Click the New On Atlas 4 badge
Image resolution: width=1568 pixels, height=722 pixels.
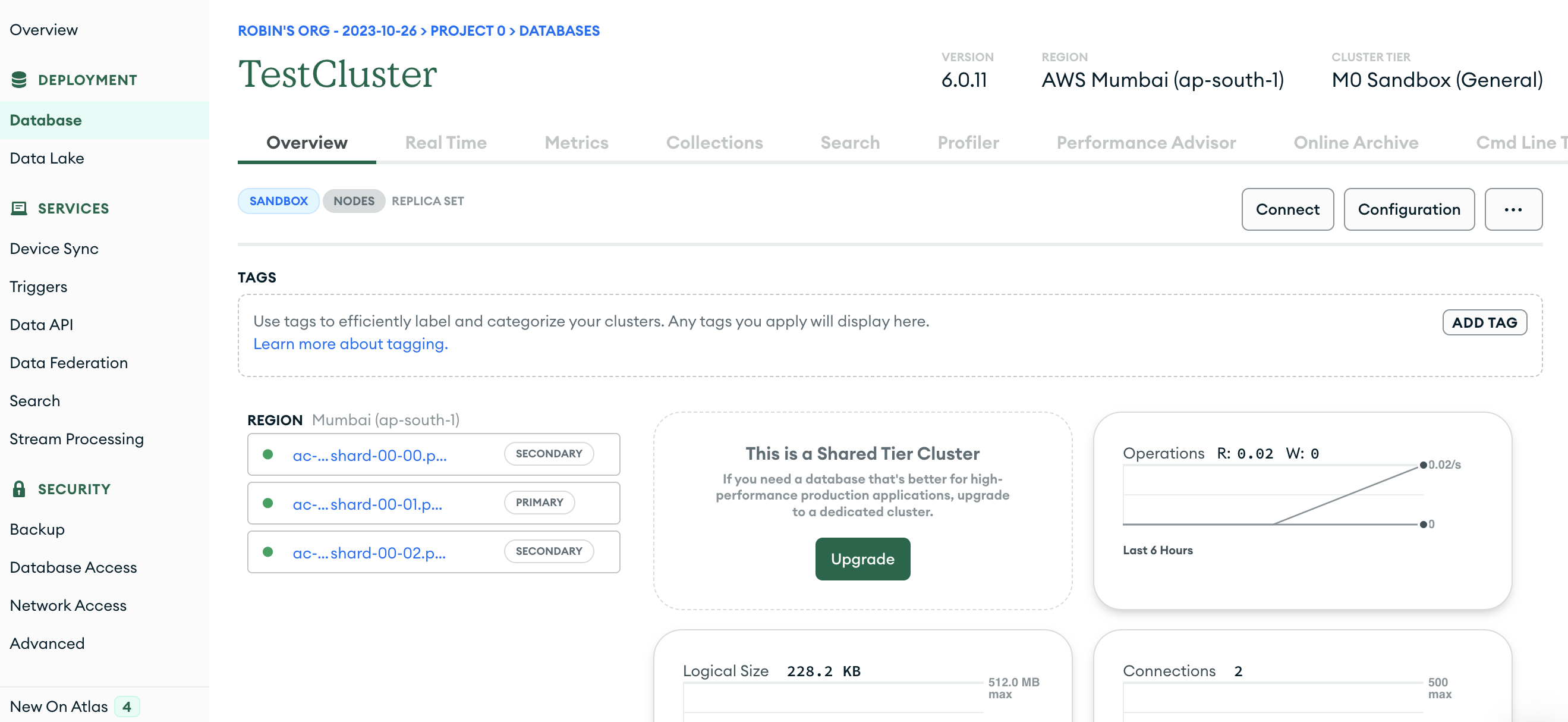pos(127,707)
